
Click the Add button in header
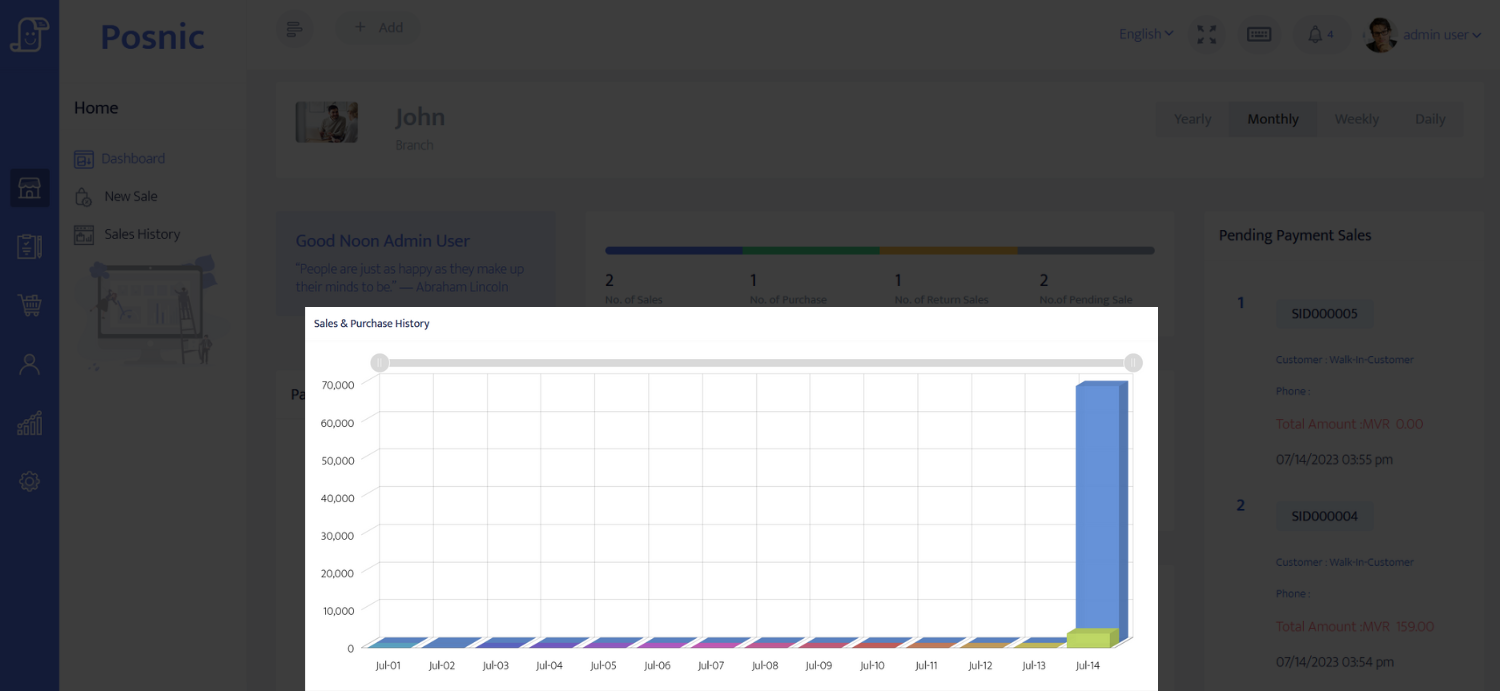click(378, 28)
